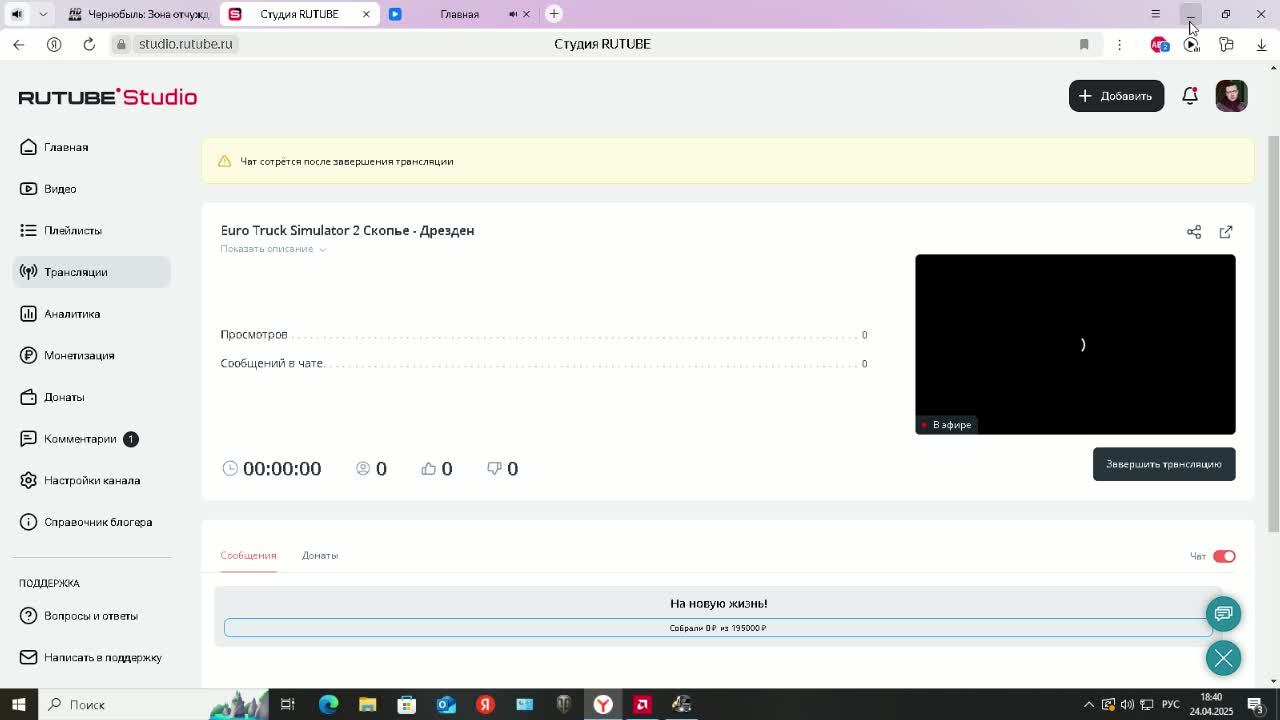Close the round support widget button
Image resolution: width=1280 pixels, height=720 pixels.
pyautogui.click(x=1223, y=658)
